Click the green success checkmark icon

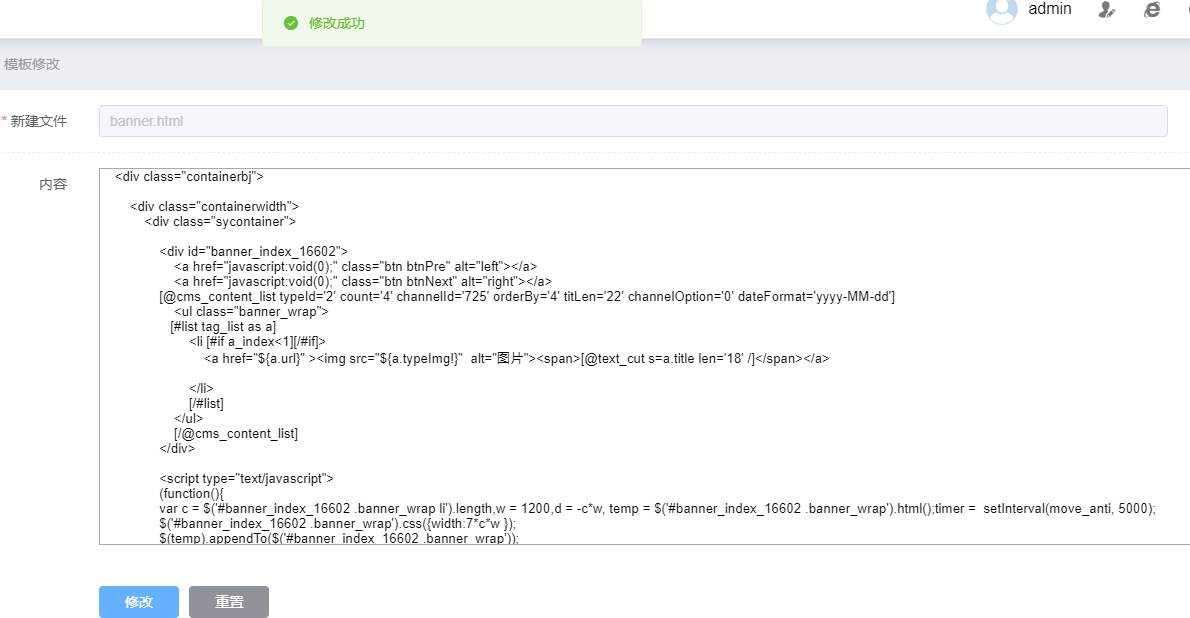click(291, 23)
